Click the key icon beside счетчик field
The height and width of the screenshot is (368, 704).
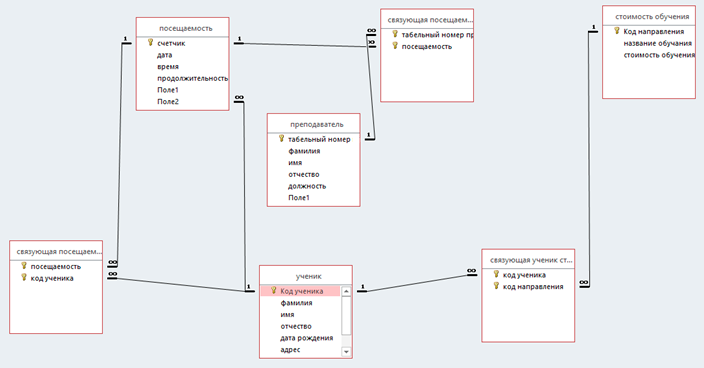coord(150,42)
